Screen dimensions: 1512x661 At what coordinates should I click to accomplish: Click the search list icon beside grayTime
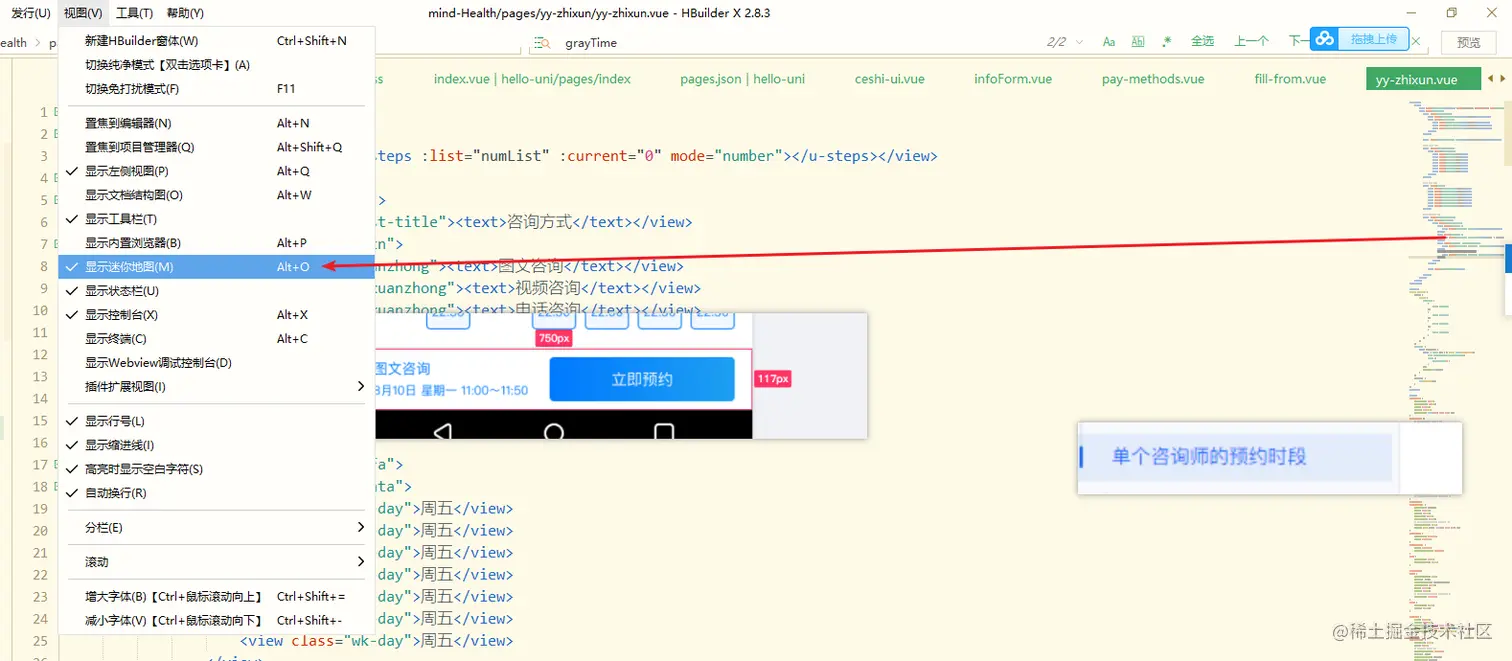[x=543, y=43]
